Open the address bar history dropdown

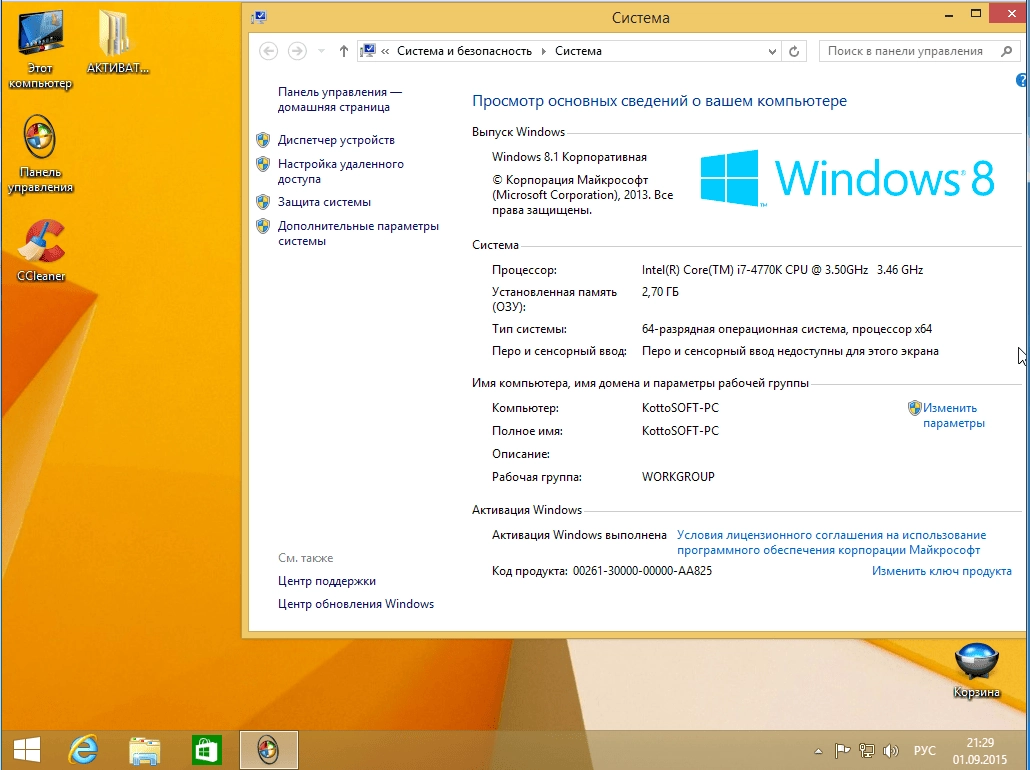tap(772, 51)
